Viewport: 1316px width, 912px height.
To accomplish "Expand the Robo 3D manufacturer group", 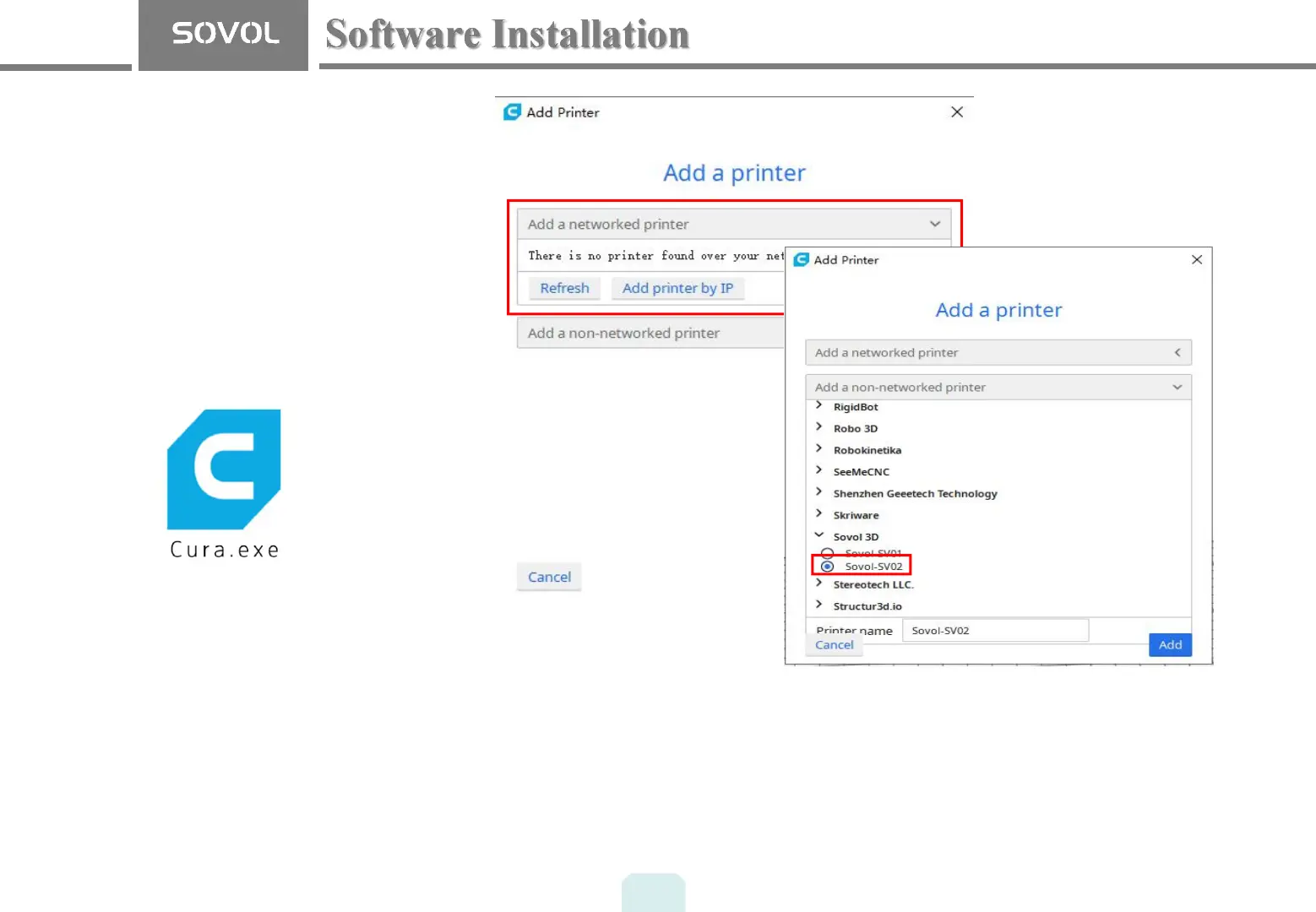I will tap(818, 427).
